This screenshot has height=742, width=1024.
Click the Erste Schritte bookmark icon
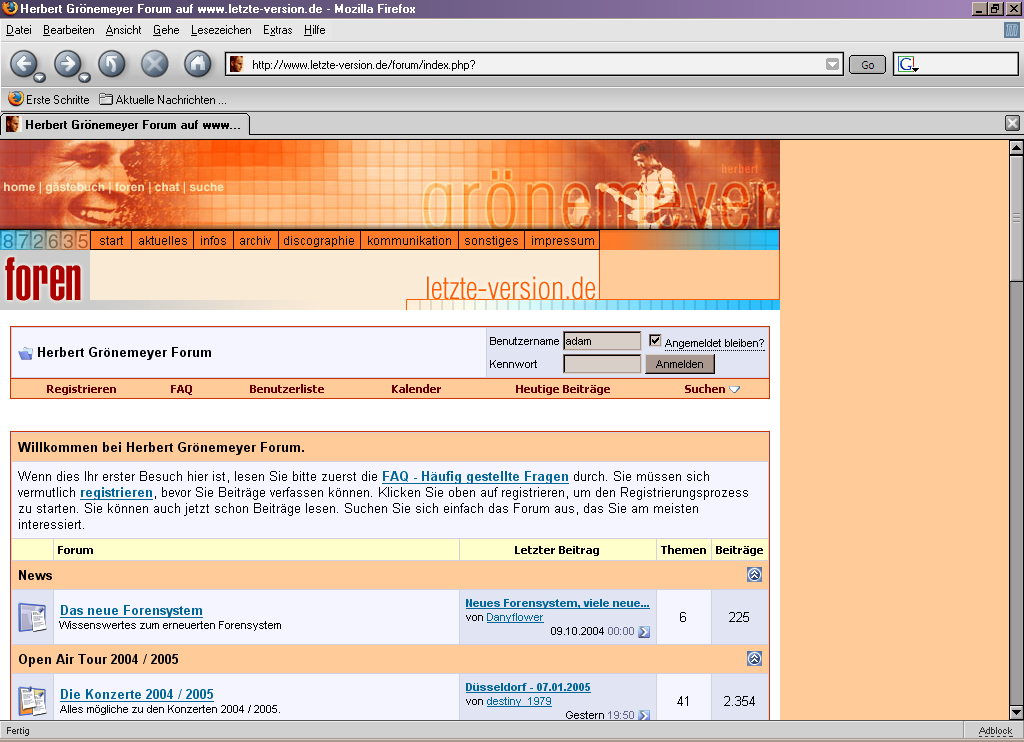(15, 99)
